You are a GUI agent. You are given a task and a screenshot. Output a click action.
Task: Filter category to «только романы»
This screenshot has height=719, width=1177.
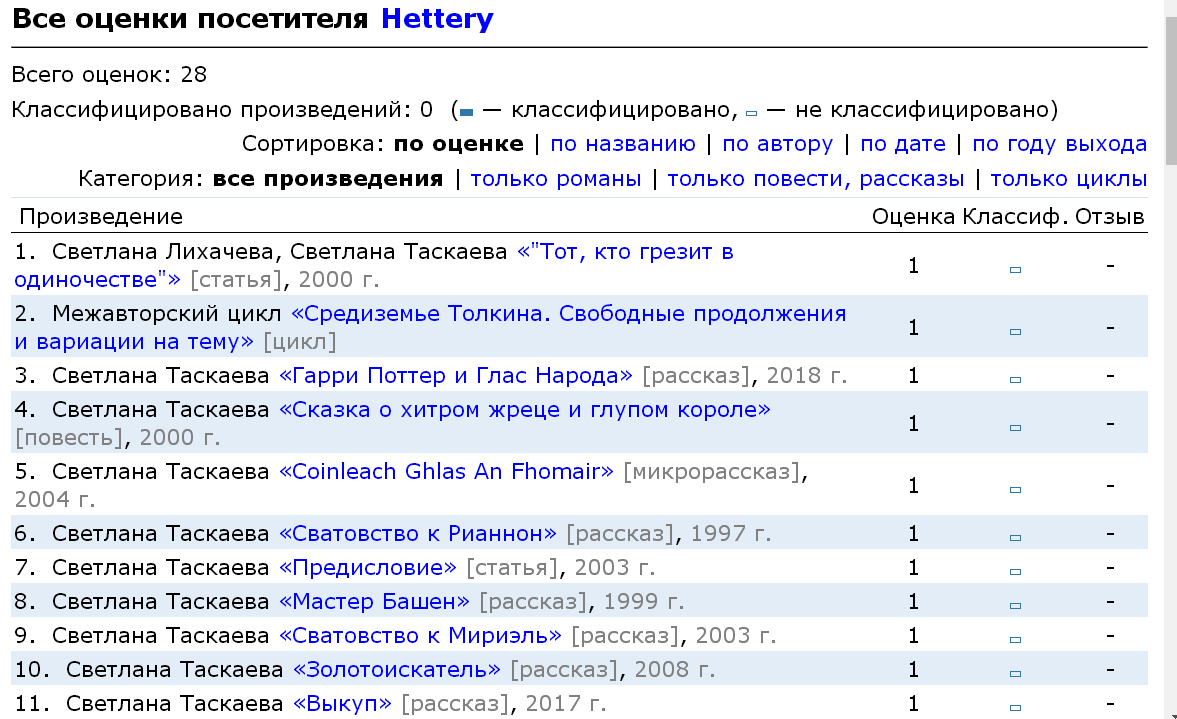(555, 179)
